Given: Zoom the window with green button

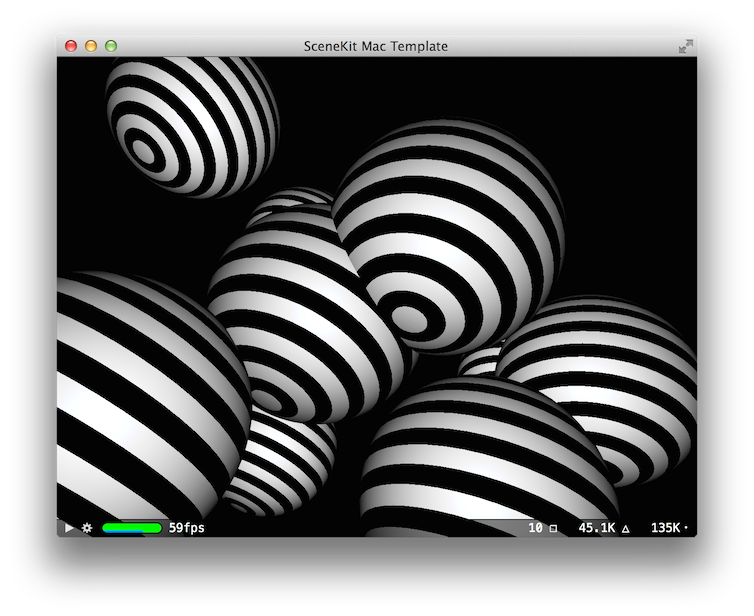Looking at the screenshot, I should pos(111,46).
